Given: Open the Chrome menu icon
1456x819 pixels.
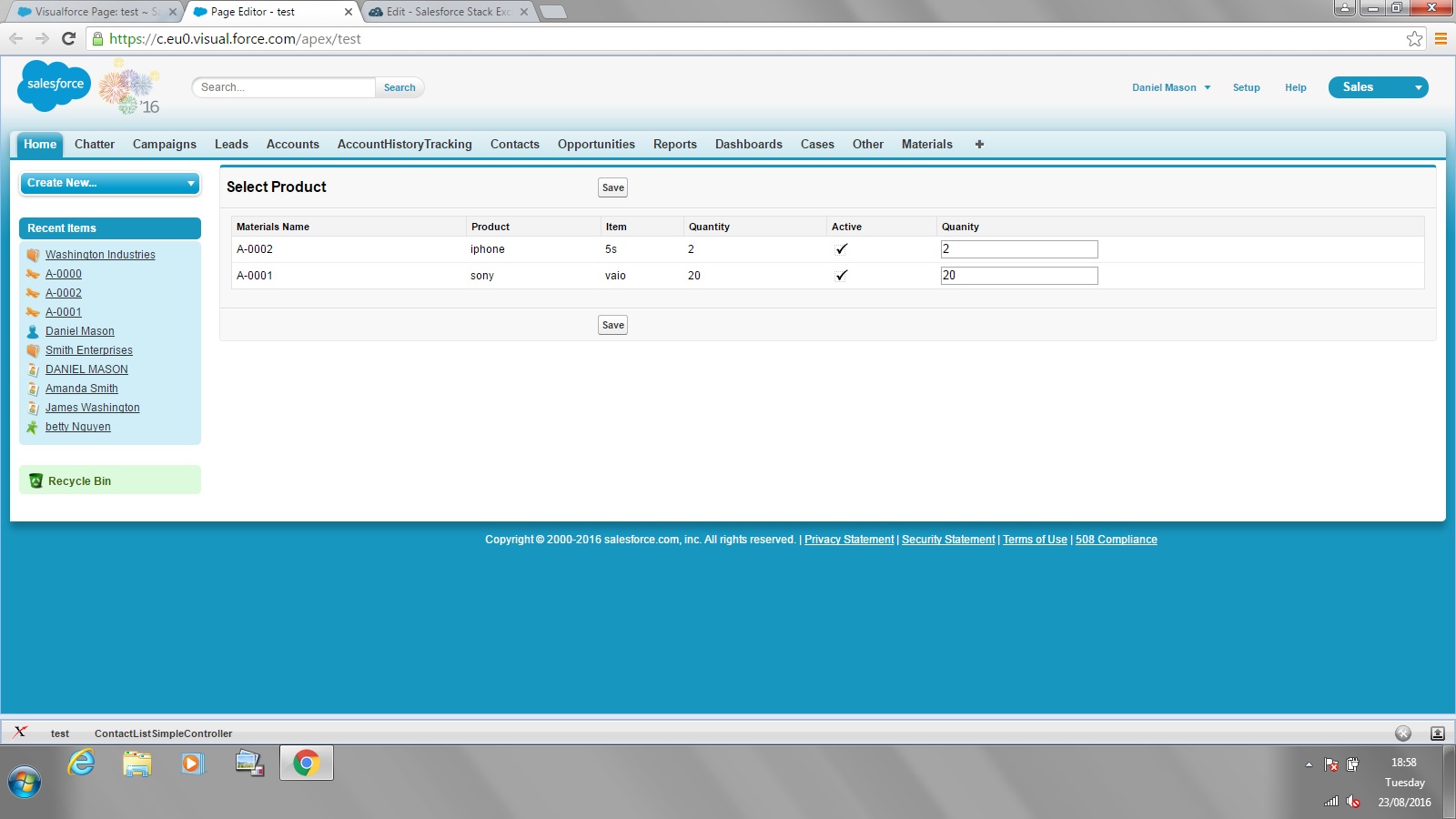Looking at the screenshot, I should [x=1441, y=38].
